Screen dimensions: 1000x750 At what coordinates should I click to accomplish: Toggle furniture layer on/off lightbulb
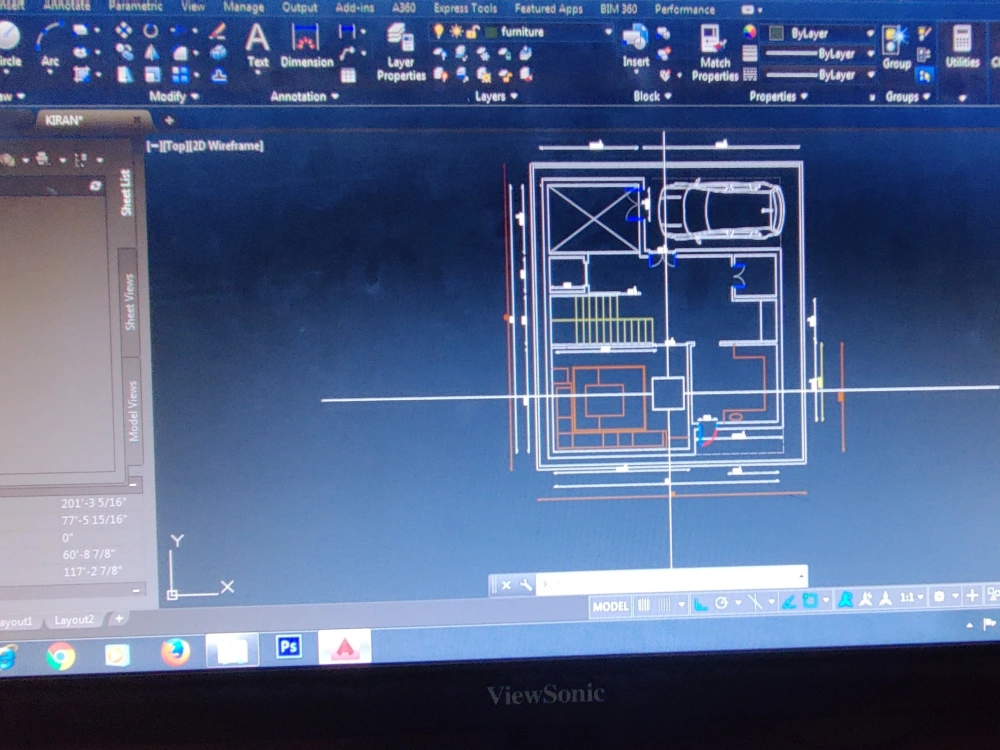pyautogui.click(x=438, y=31)
